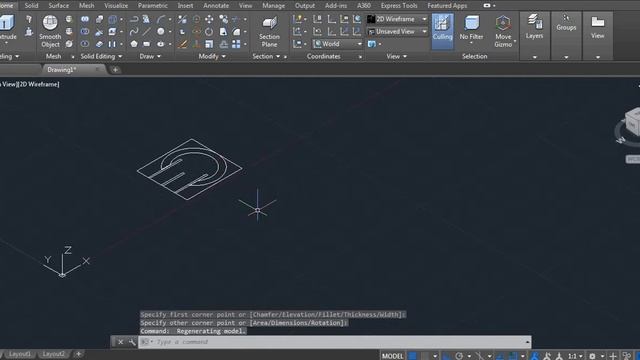Select the Drawing1* file tab

(x=62, y=70)
